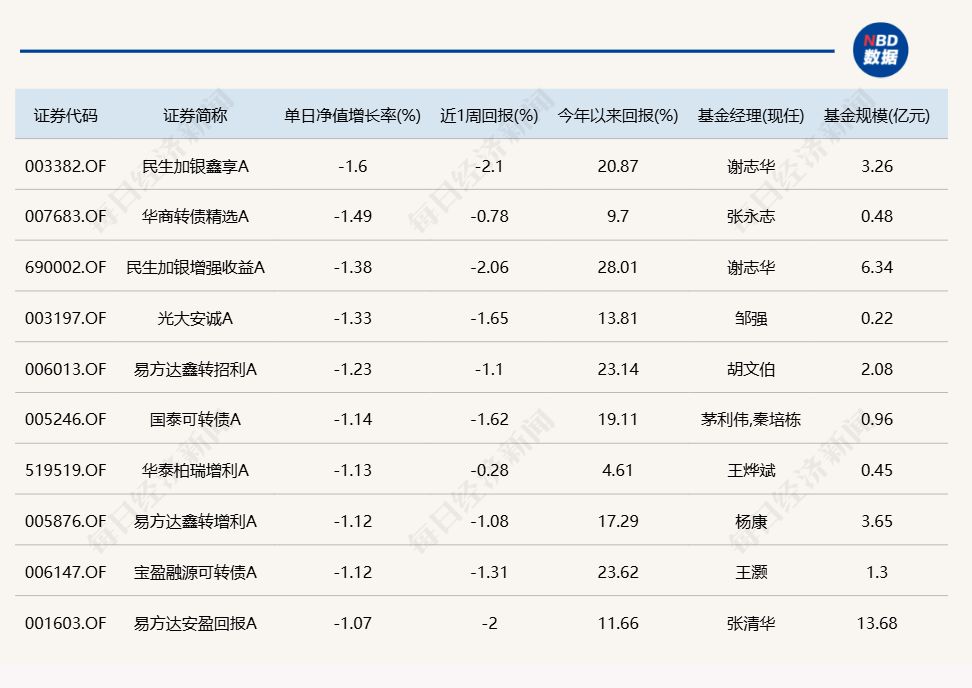Click the 单日净值增长率(%) column header
Screen dimensions: 972x688
click(352, 115)
